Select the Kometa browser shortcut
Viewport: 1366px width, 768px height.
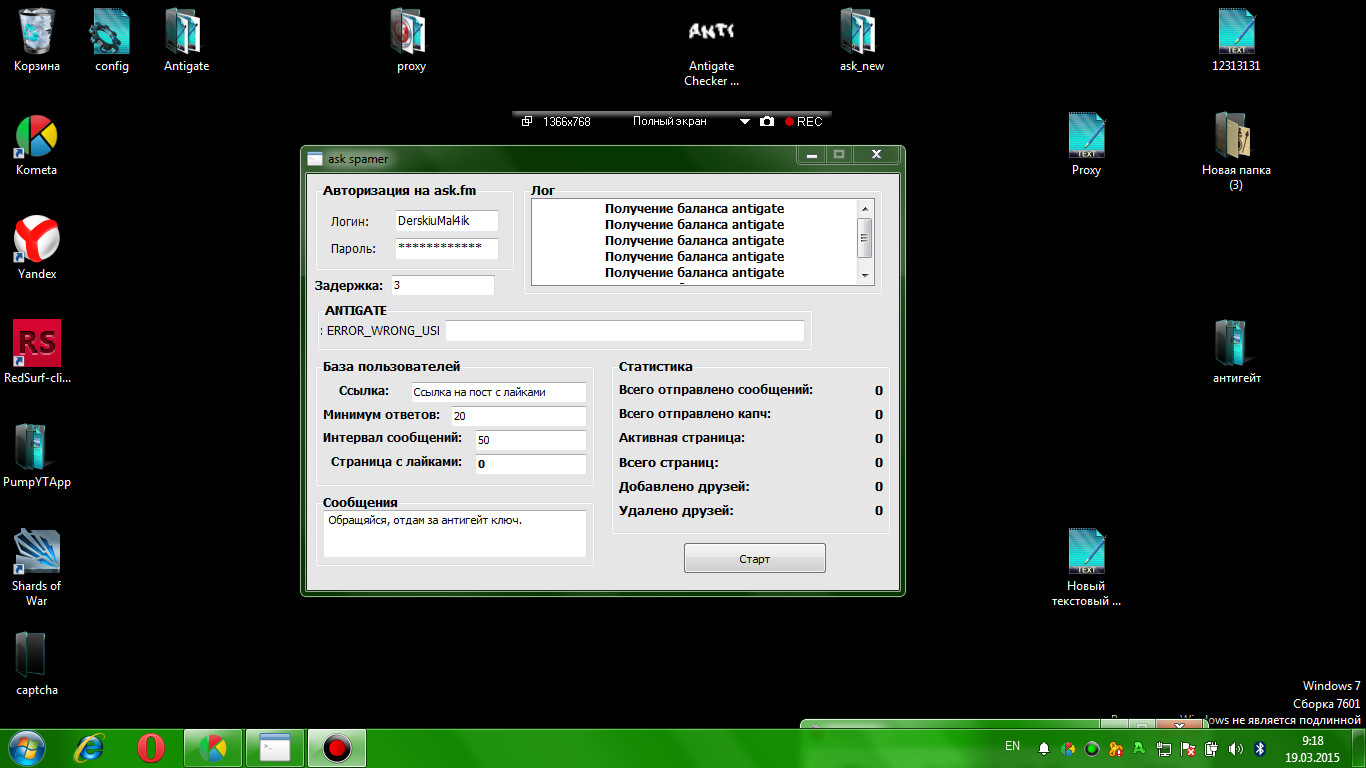[x=37, y=144]
